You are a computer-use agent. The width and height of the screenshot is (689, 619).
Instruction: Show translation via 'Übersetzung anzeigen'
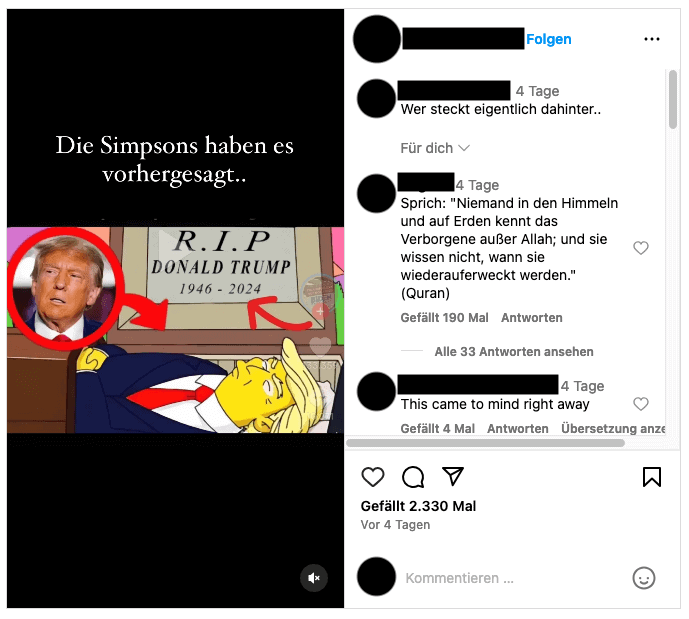pyautogui.click(x=613, y=428)
